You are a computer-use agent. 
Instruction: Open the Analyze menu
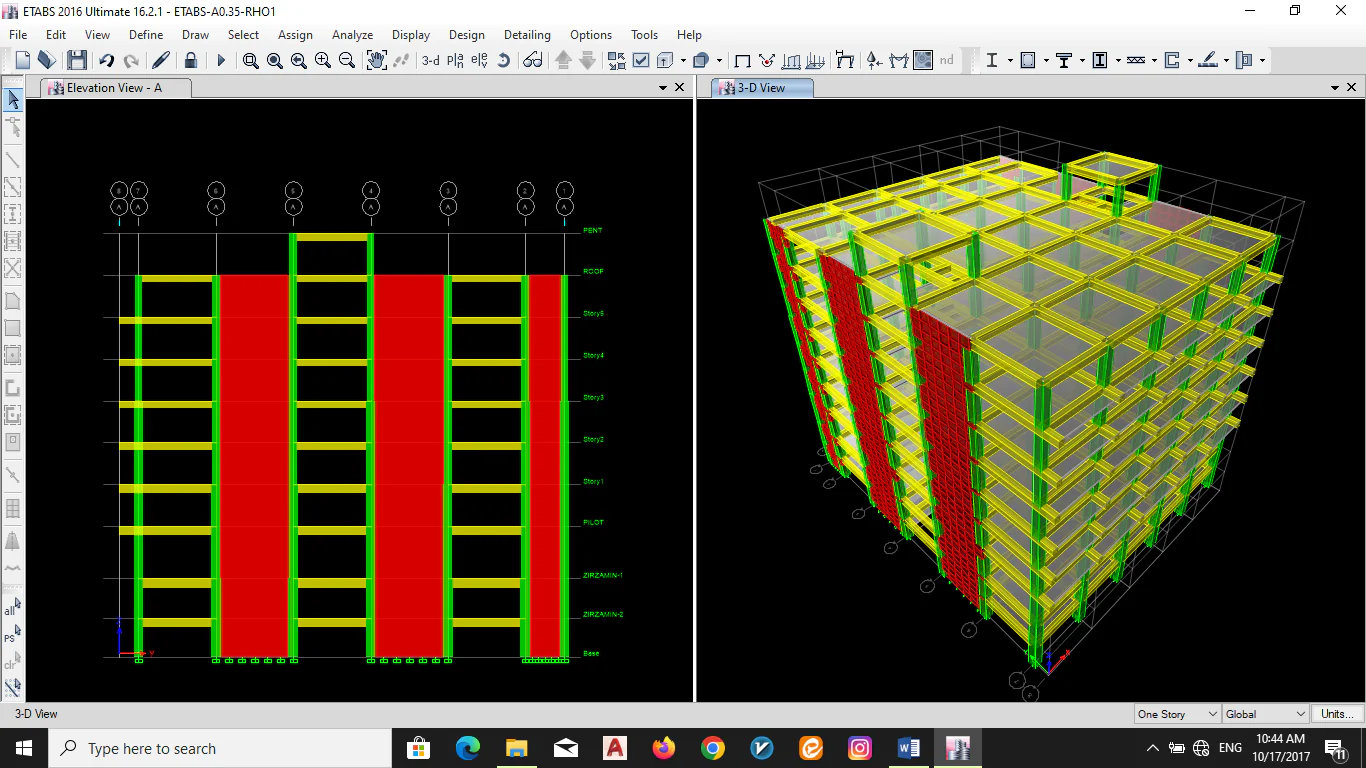tap(352, 35)
